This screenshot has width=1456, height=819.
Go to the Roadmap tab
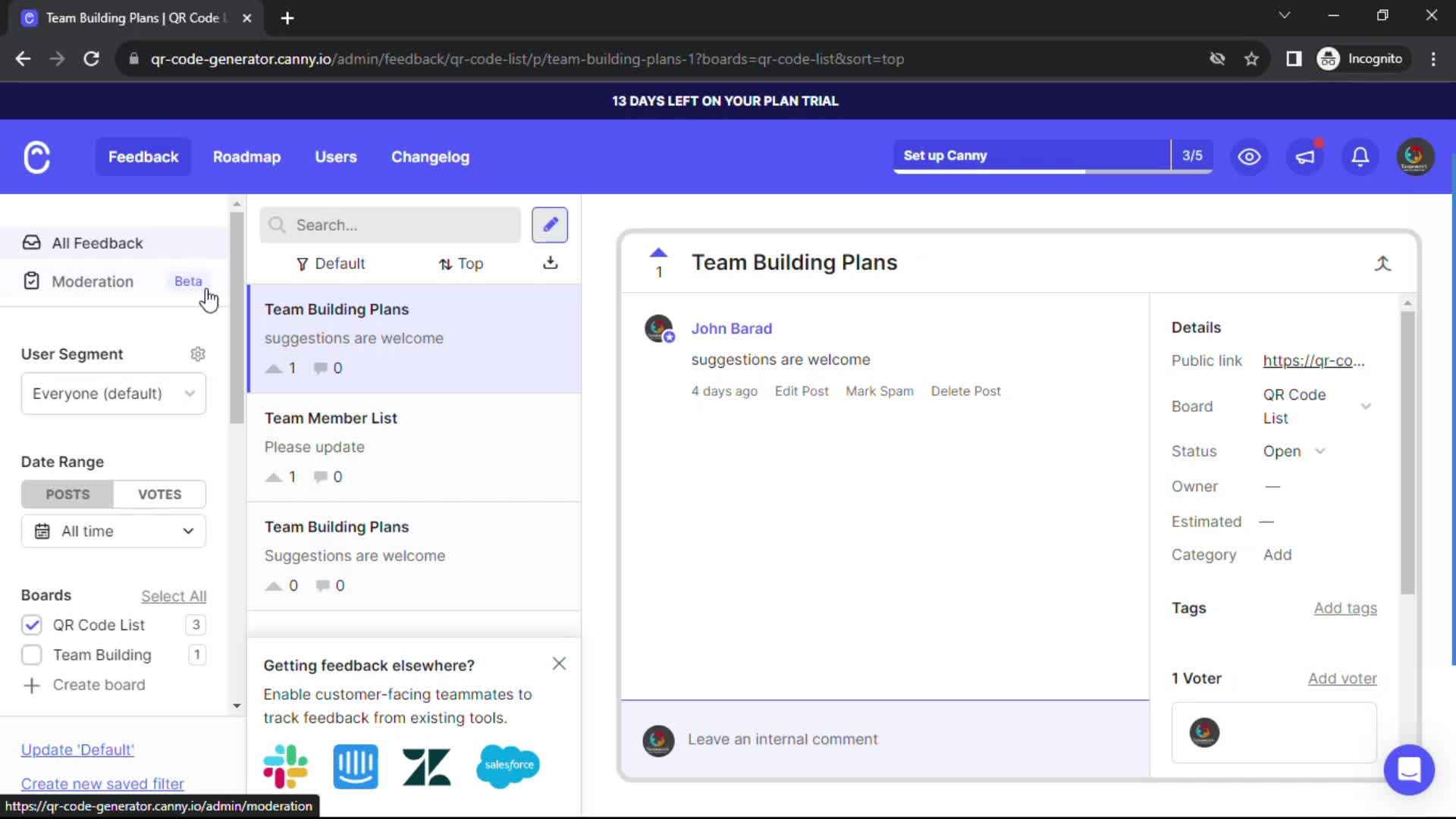(246, 157)
